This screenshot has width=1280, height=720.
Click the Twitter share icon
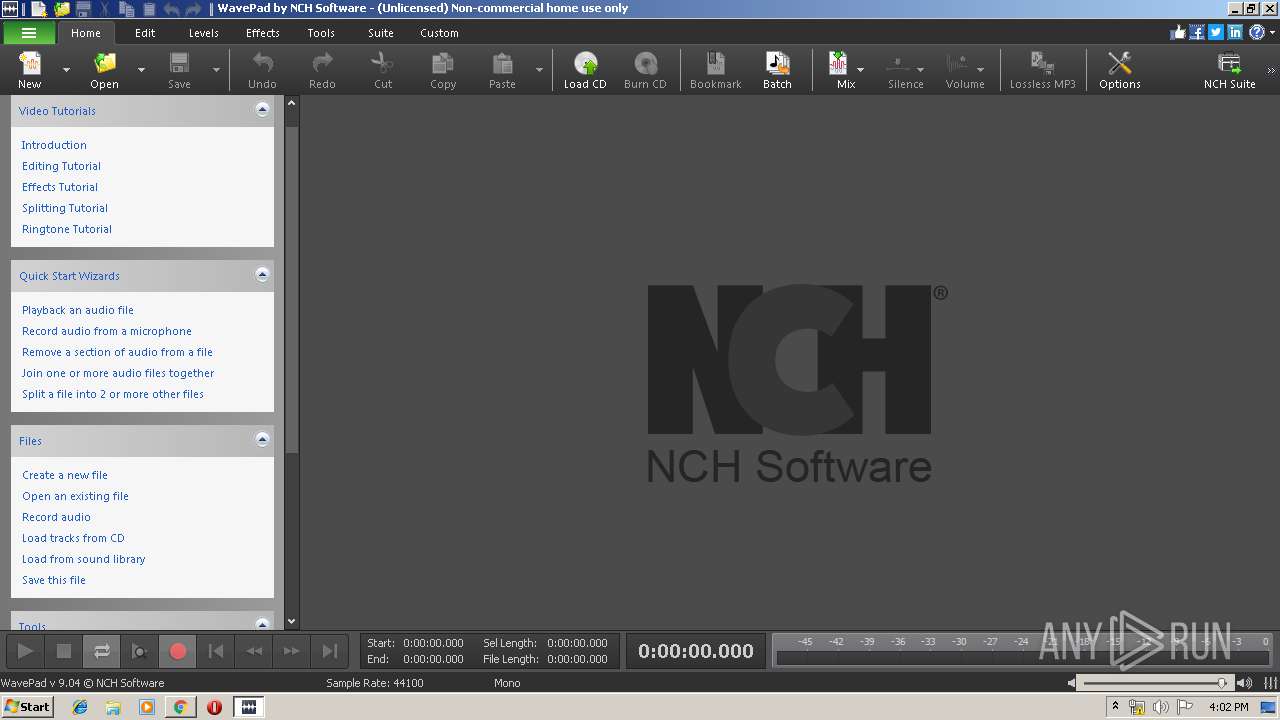tap(1216, 32)
